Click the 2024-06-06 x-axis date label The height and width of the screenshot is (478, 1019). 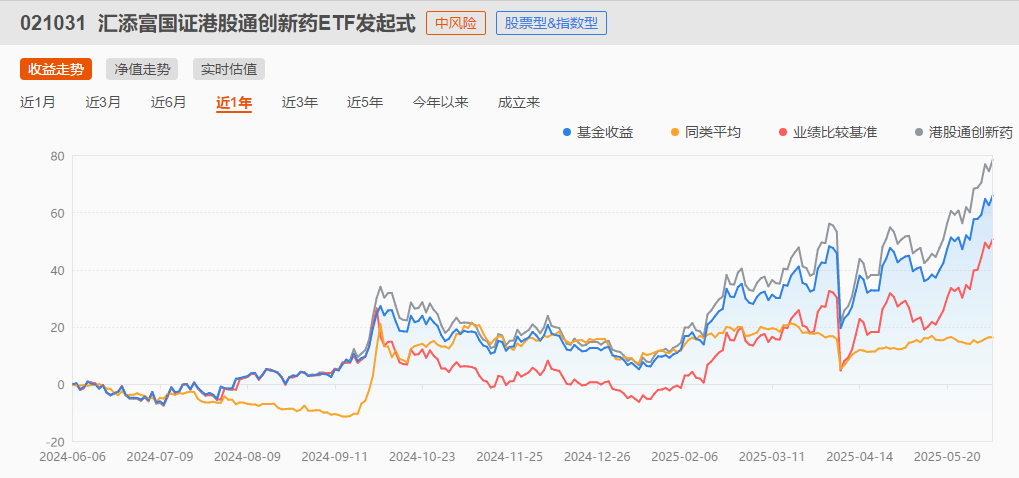pos(71,457)
